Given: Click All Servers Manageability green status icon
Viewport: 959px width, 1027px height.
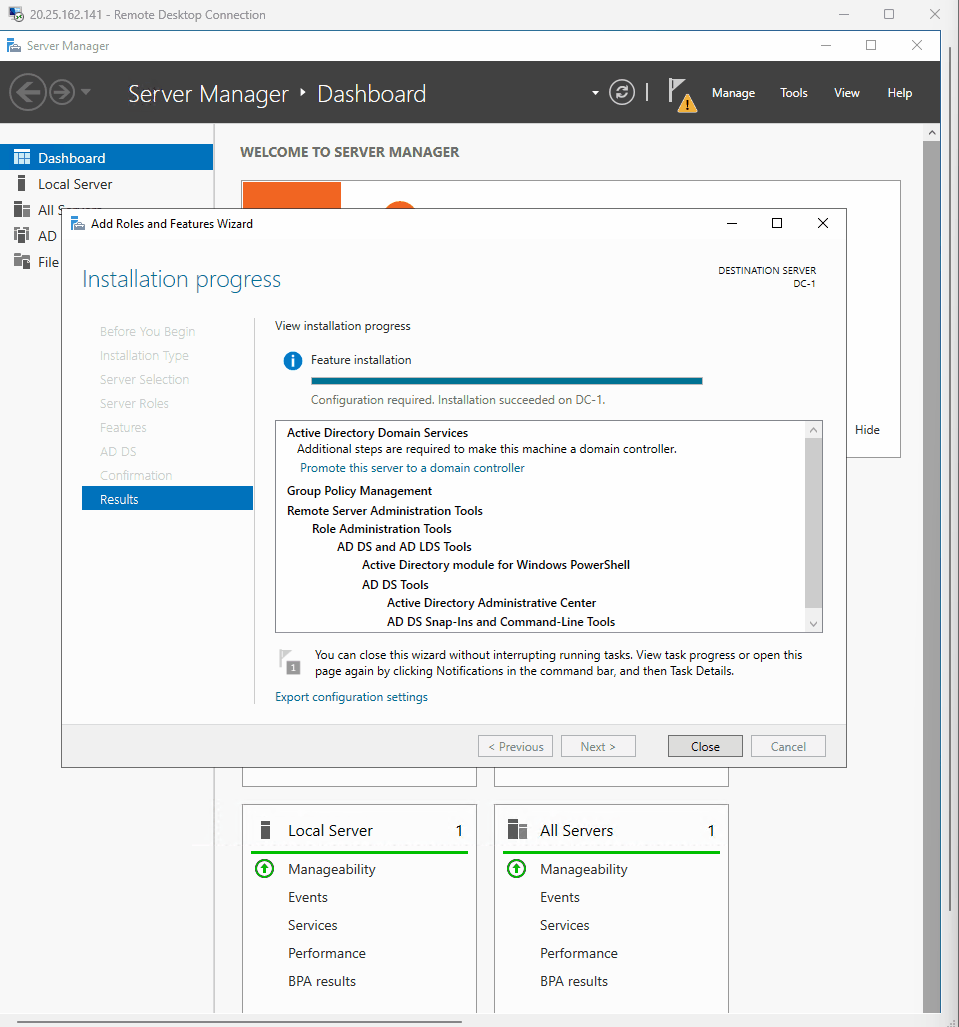Looking at the screenshot, I should coord(516,869).
